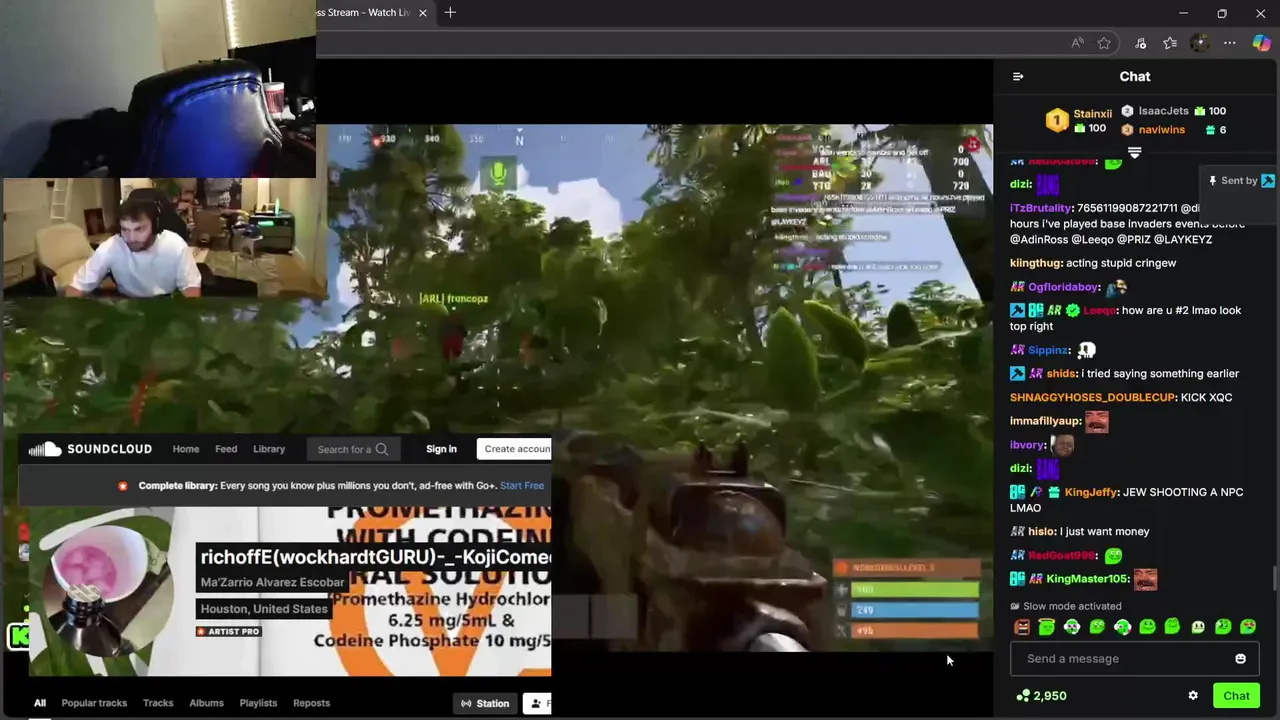Pick the ninth winking green emote
This screenshot has width=1280, height=720.
(x=1223, y=627)
